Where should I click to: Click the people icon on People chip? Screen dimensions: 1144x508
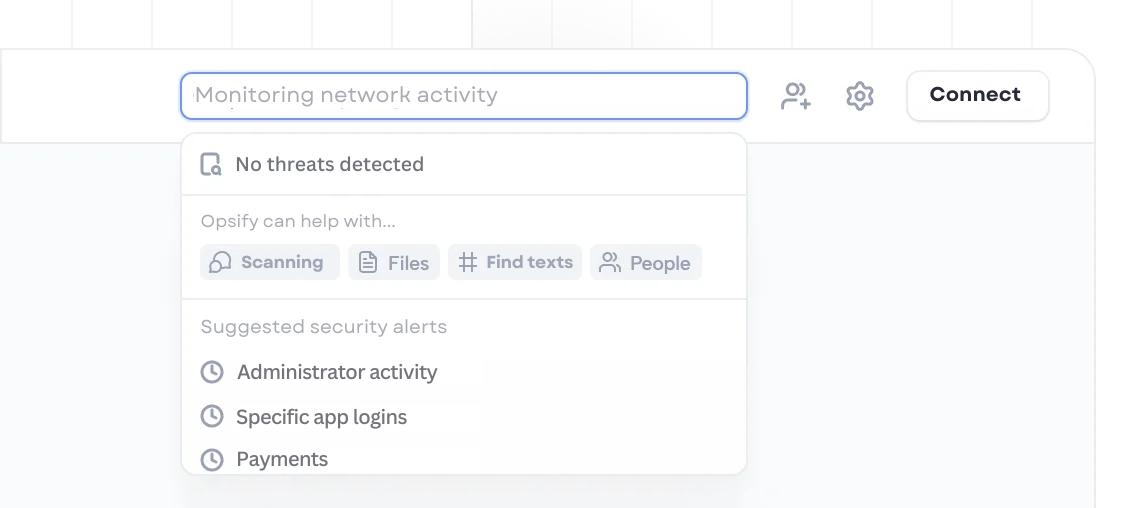coord(609,263)
